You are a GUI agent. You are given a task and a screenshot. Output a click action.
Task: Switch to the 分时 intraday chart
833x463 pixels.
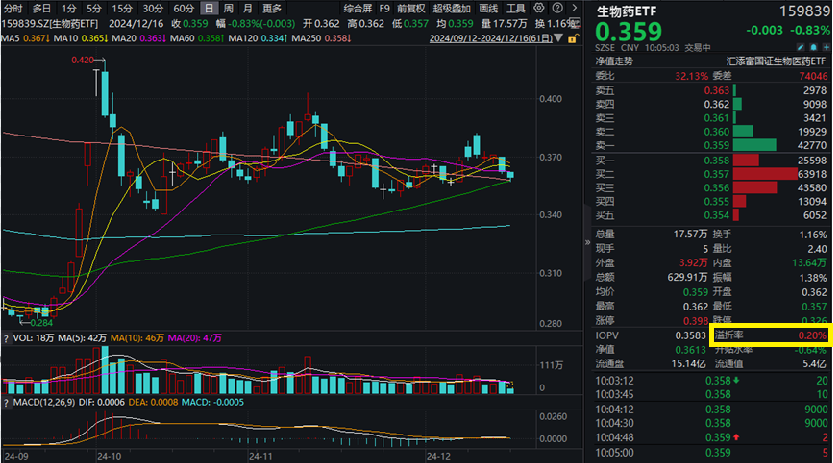coord(13,8)
